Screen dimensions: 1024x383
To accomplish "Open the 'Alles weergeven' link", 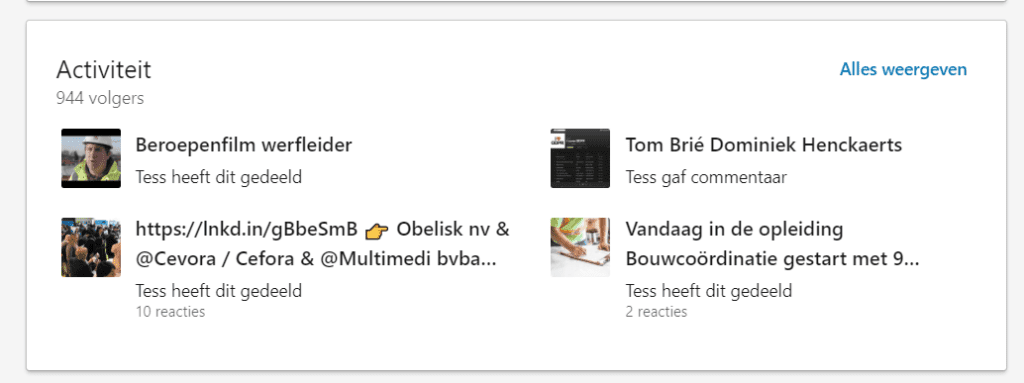I will (903, 69).
